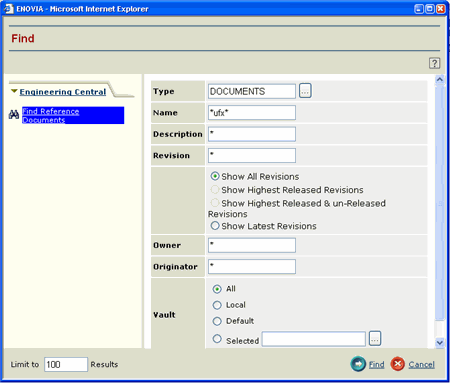Click the red X Cancel icon

pos(398,364)
